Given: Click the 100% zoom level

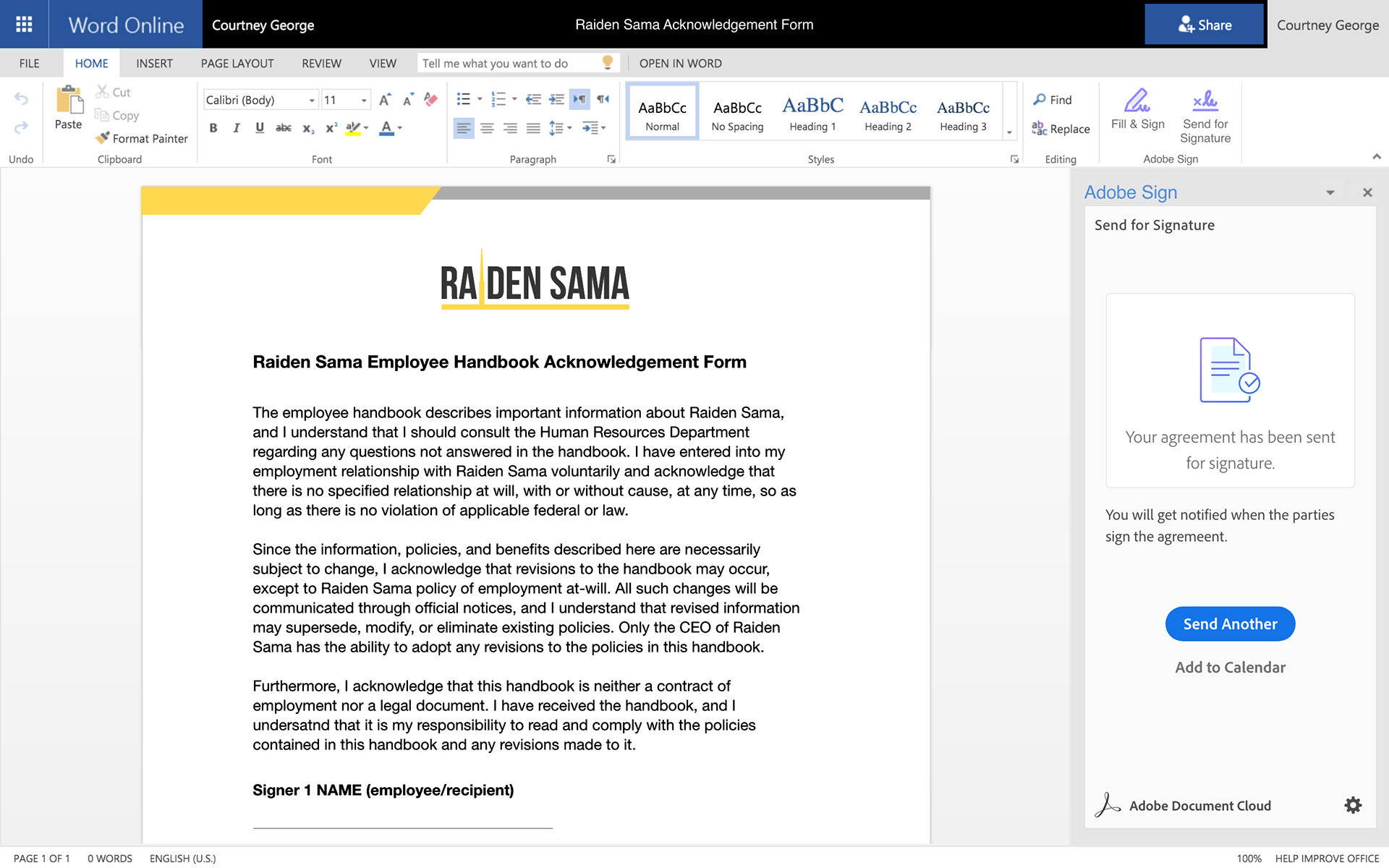Looking at the screenshot, I should click(x=1249, y=858).
